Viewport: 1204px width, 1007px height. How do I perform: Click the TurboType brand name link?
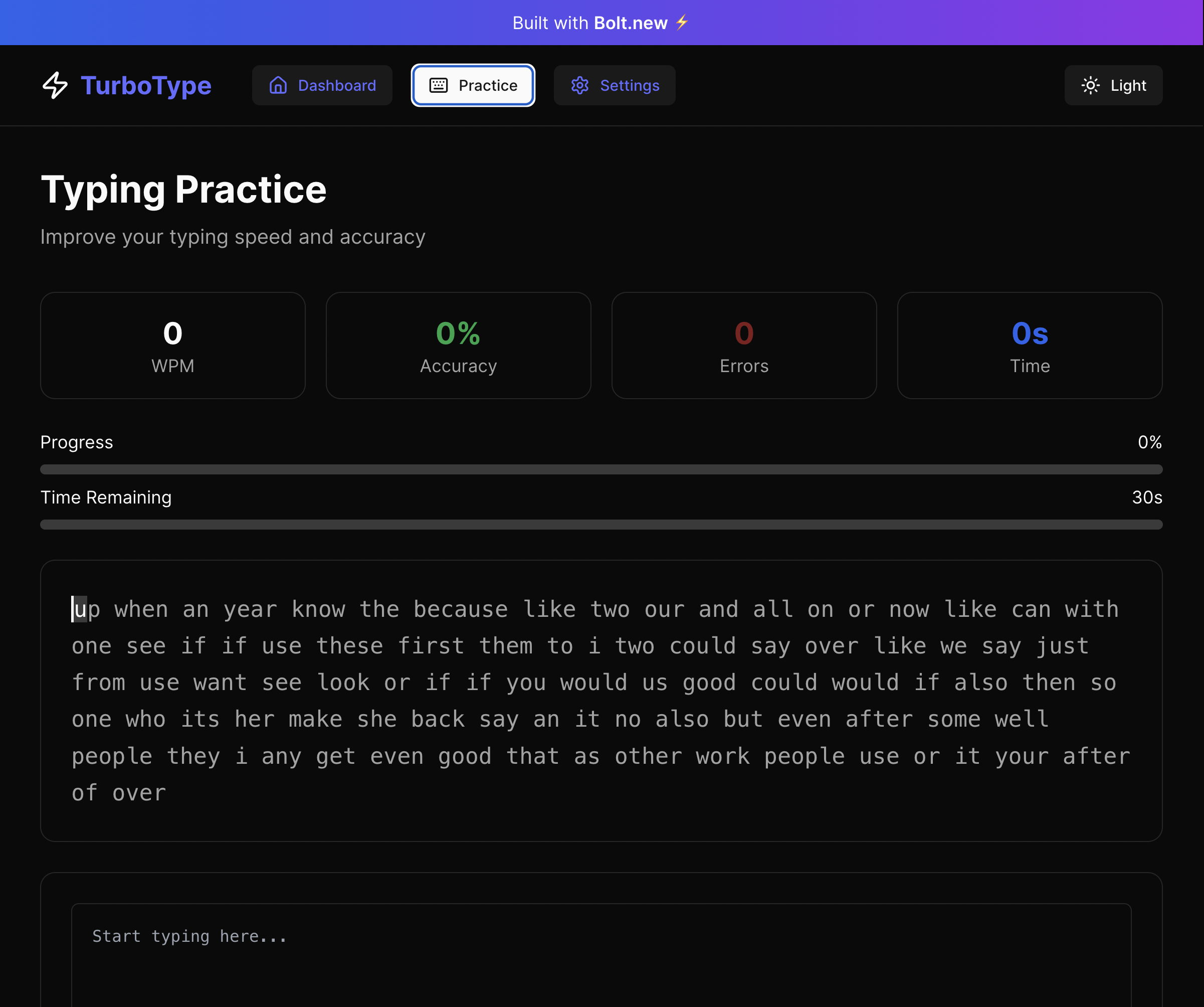(146, 85)
